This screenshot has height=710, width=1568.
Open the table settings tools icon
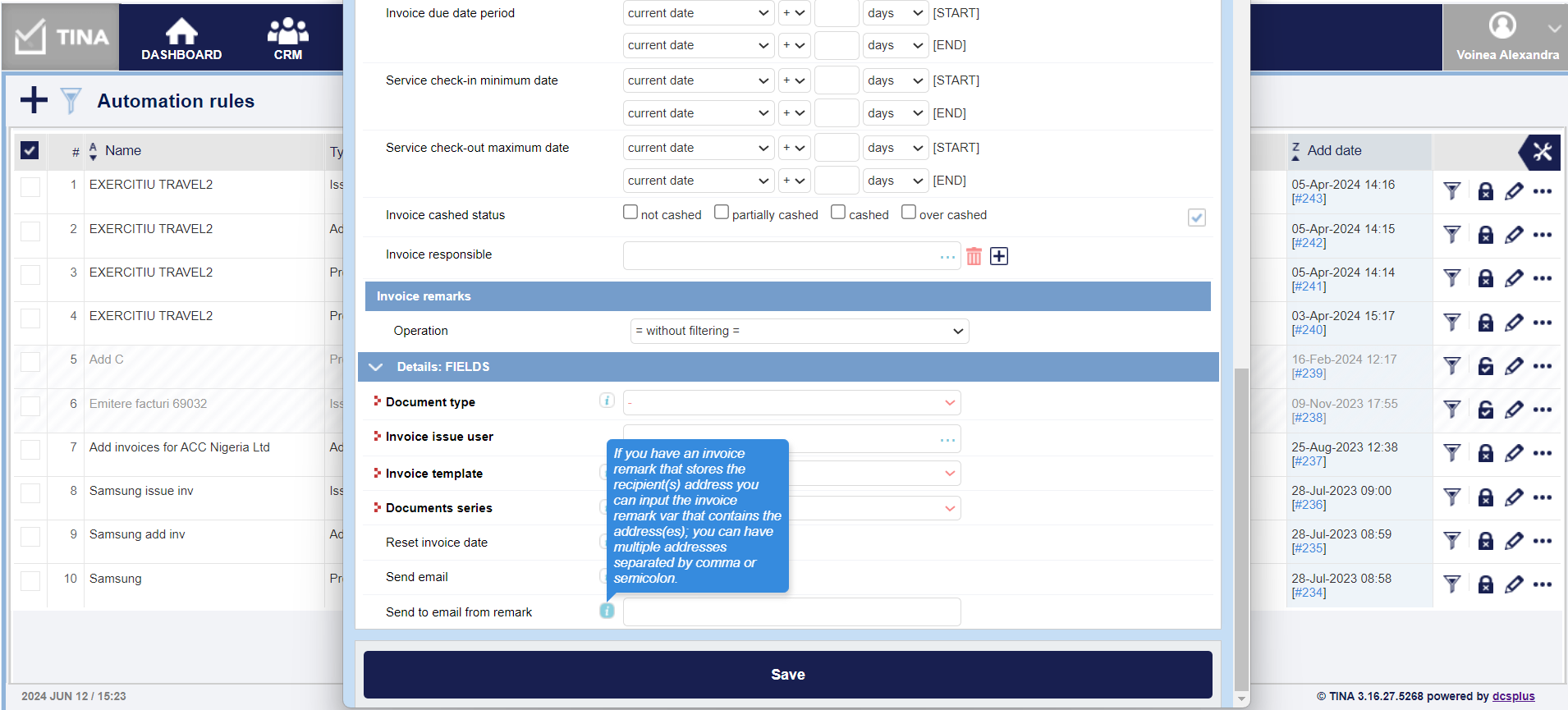click(x=1542, y=151)
